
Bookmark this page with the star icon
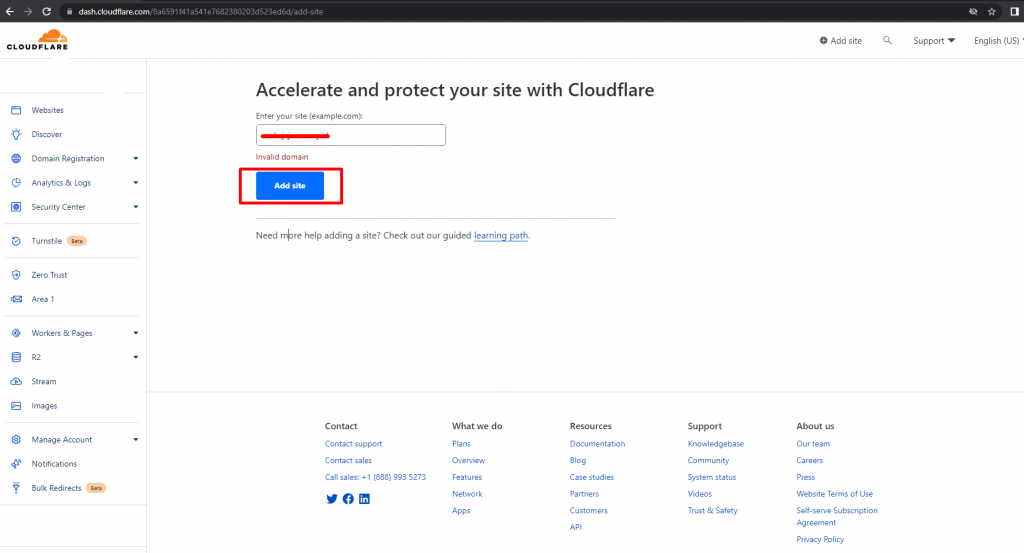991,11
